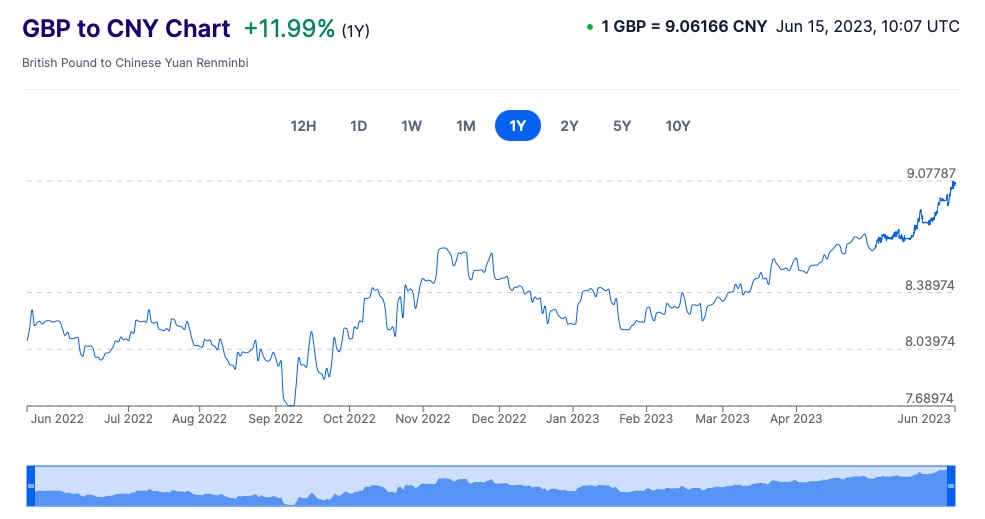Switch to the 2Y range
Viewport: 985px width, 519px height.
point(569,126)
